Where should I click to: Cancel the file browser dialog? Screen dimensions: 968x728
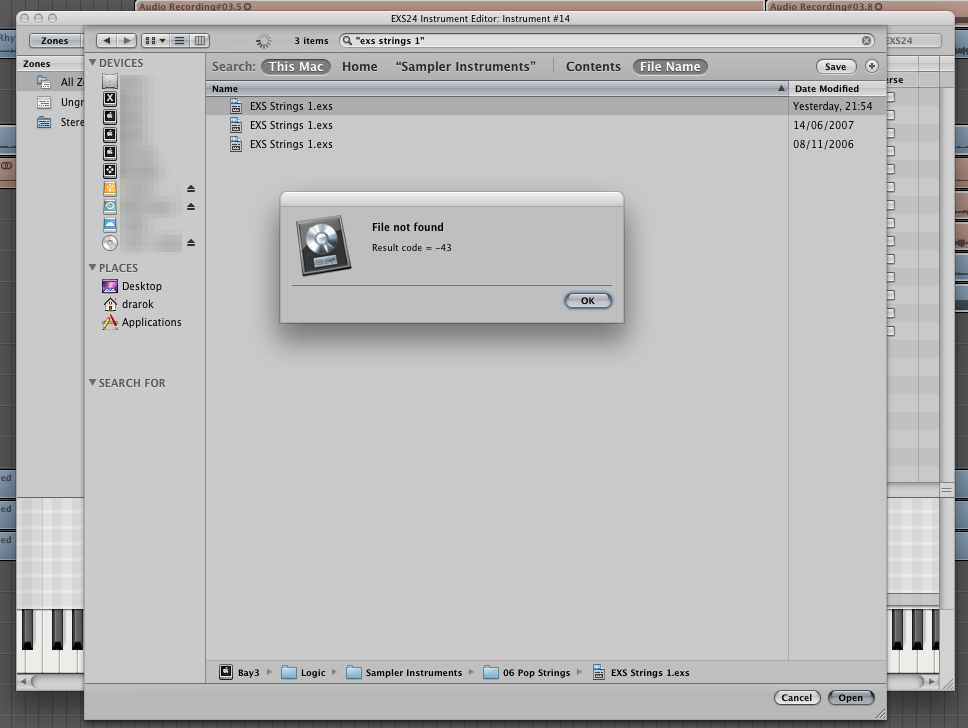[796, 698]
